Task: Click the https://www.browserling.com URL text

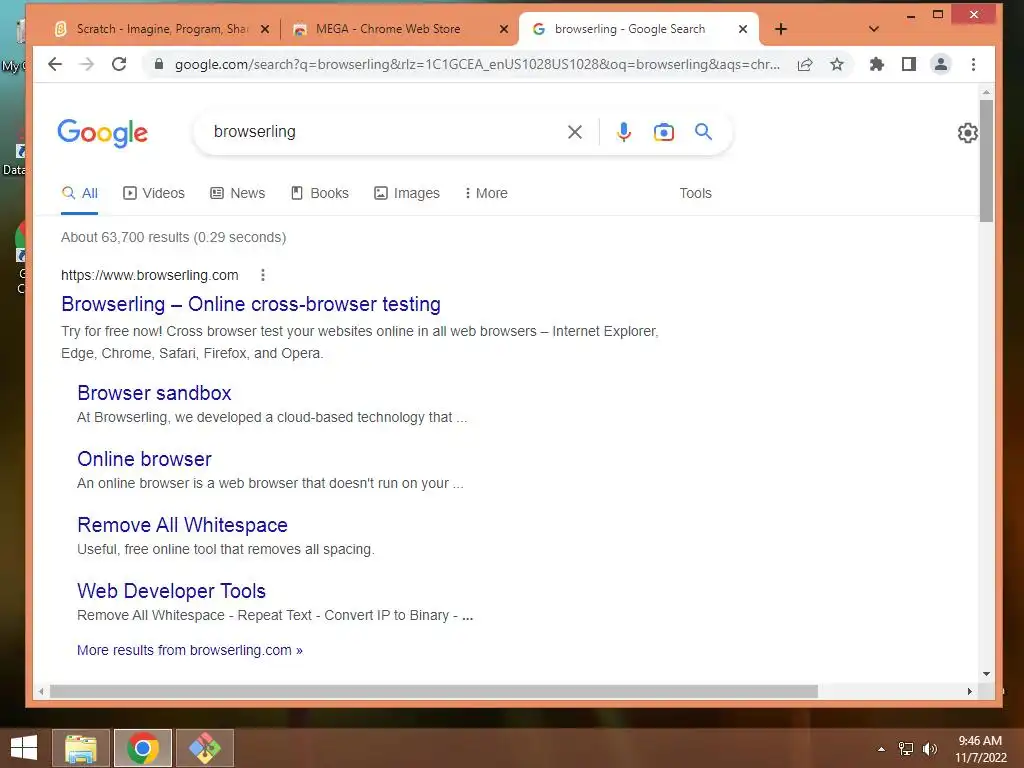Action: click(x=150, y=276)
